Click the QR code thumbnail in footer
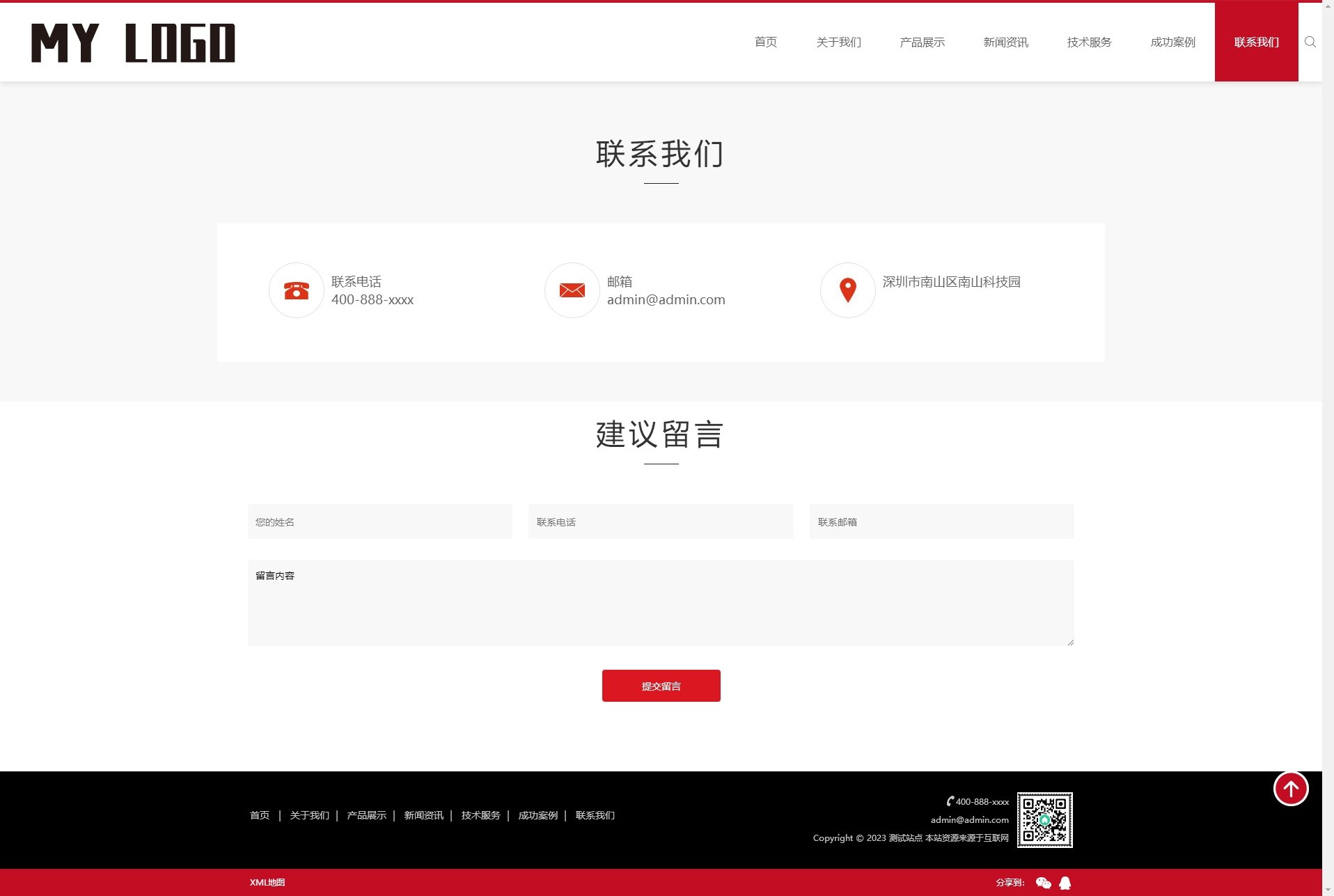 1046,821
